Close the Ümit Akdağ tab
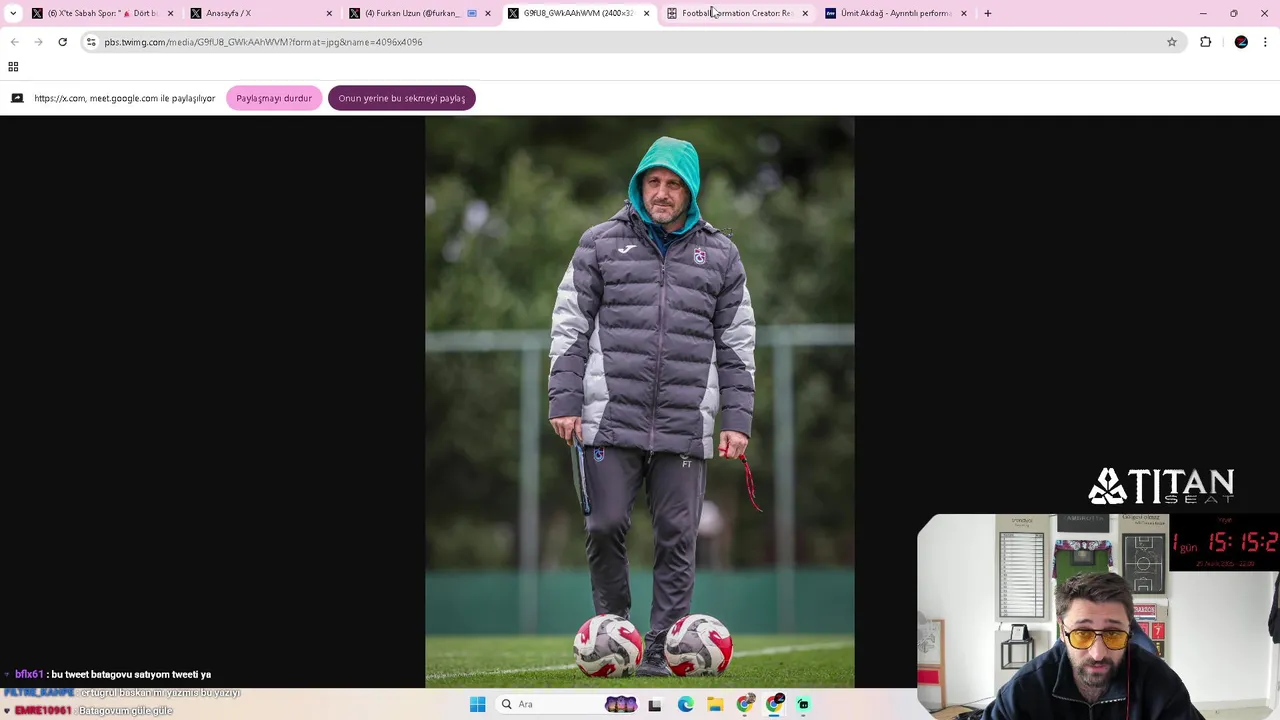The height and width of the screenshot is (720, 1280). click(x=964, y=13)
